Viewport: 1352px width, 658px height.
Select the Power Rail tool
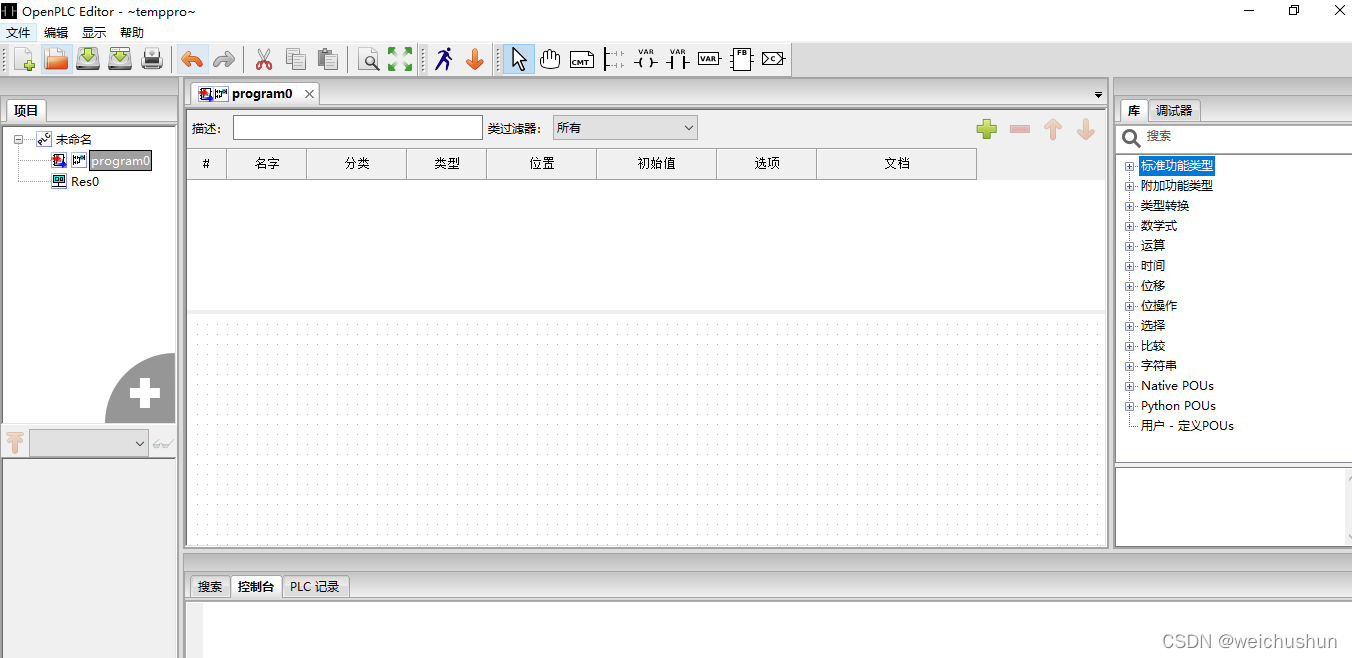pyautogui.click(x=613, y=59)
